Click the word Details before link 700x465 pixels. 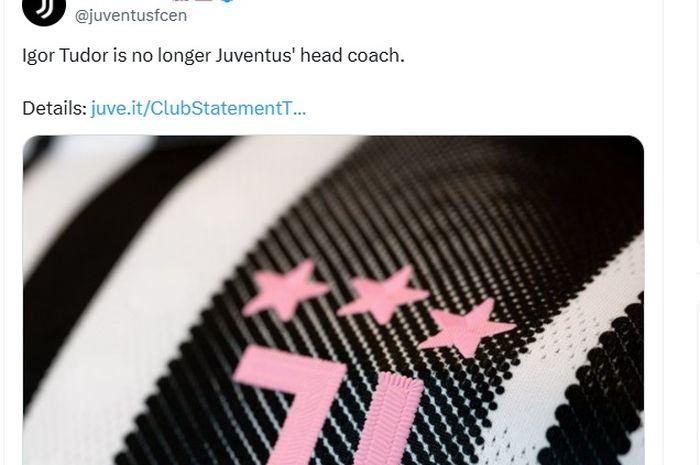tap(54, 108)
